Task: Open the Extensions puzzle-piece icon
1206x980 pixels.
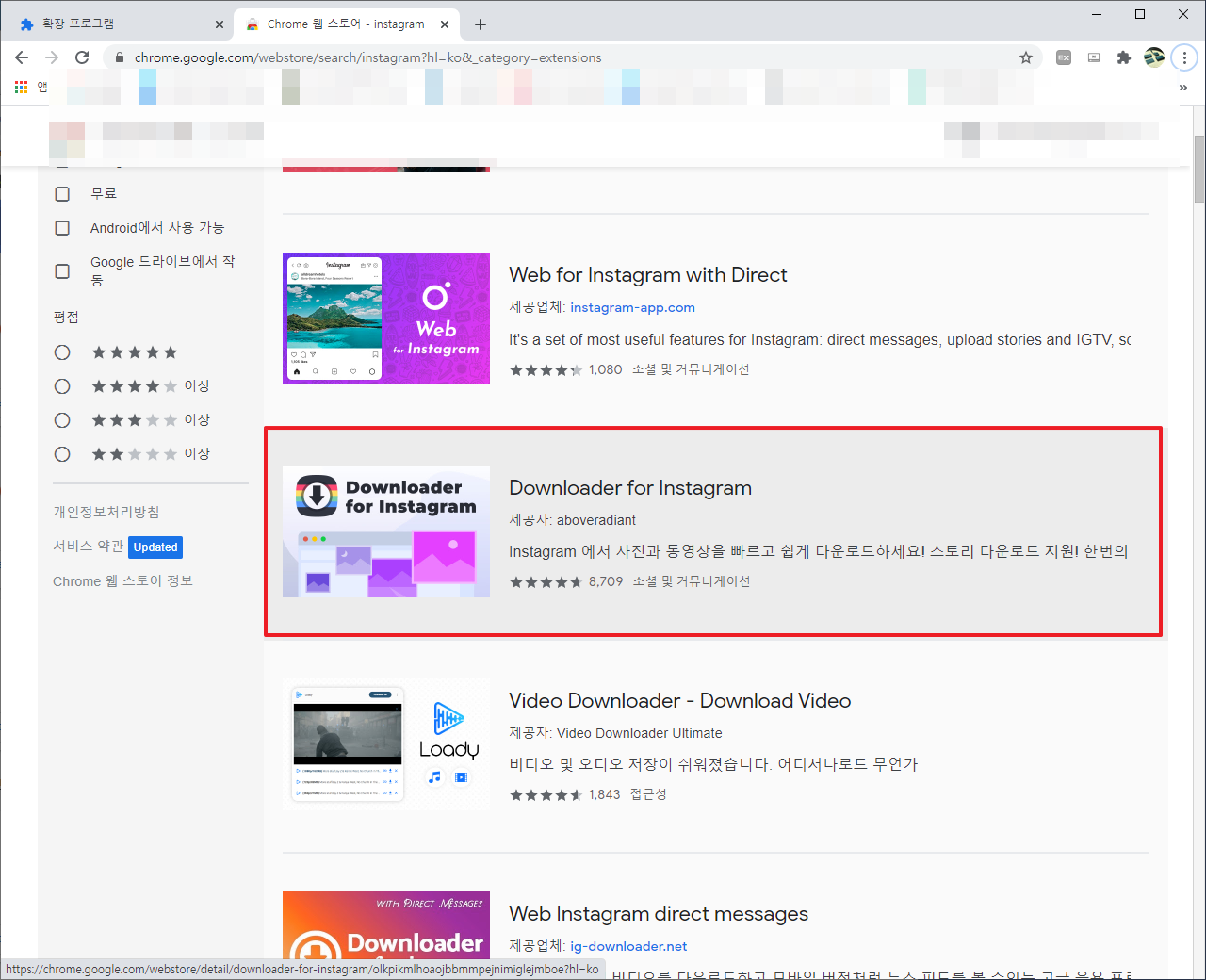Action: click(1123, 57)
